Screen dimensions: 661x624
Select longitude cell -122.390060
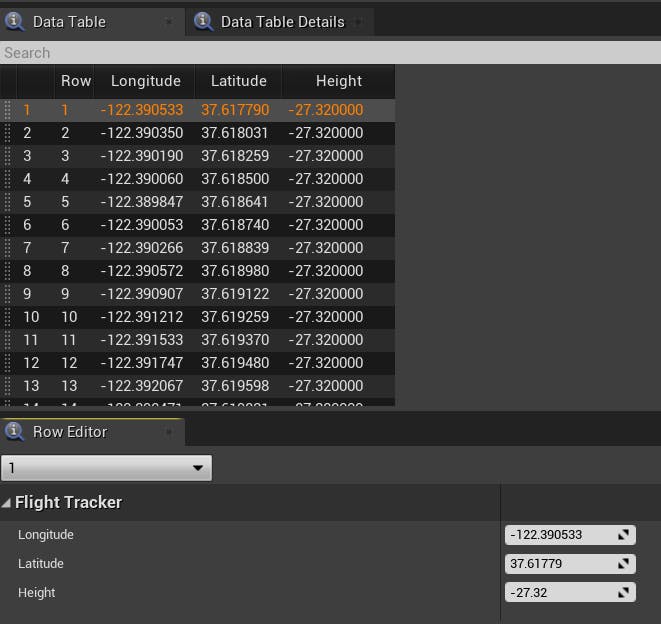click(x=142, y=179)
